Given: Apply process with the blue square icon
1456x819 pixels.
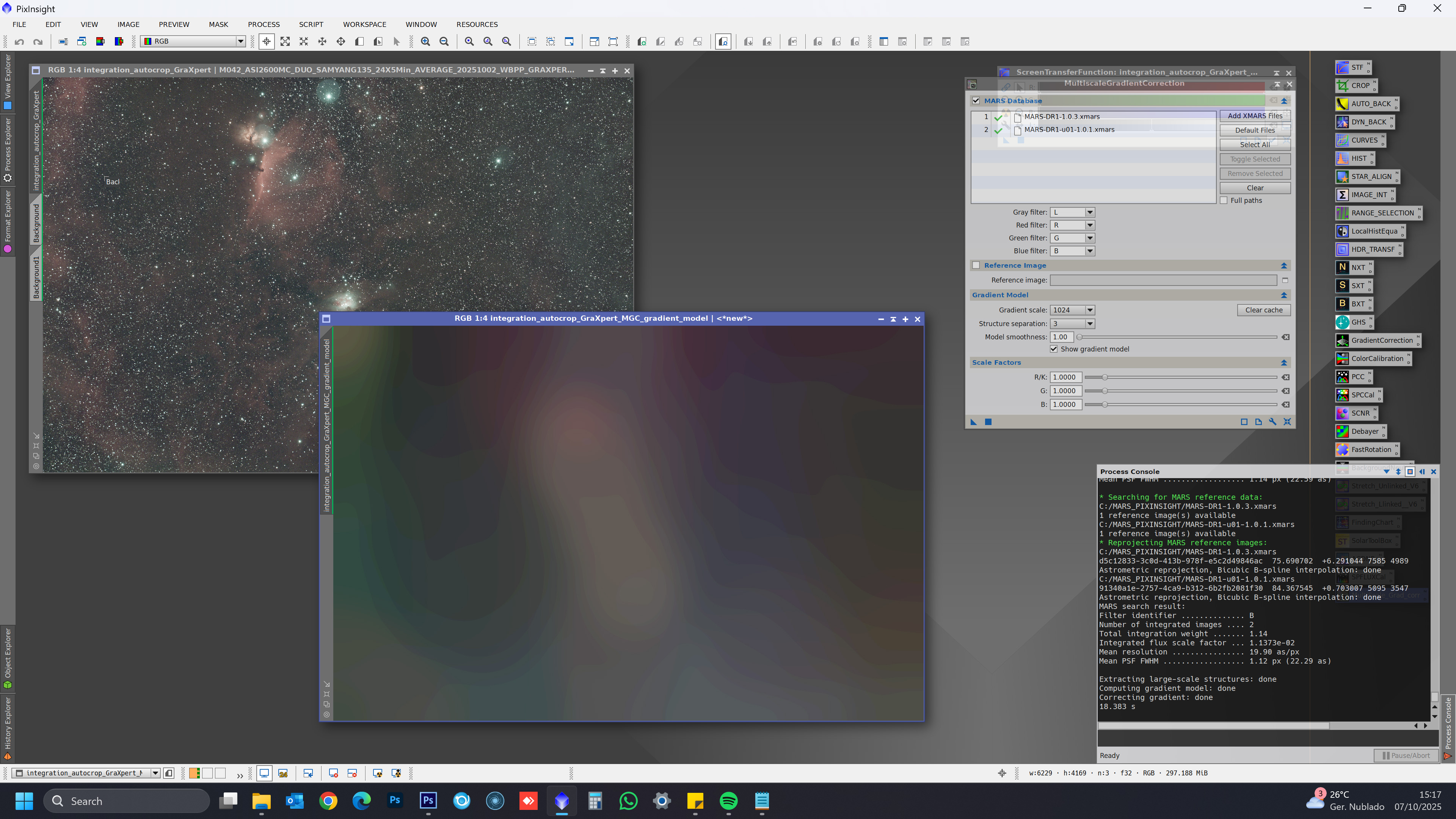Looking at the screenshot, I should [x=988, y=422].
